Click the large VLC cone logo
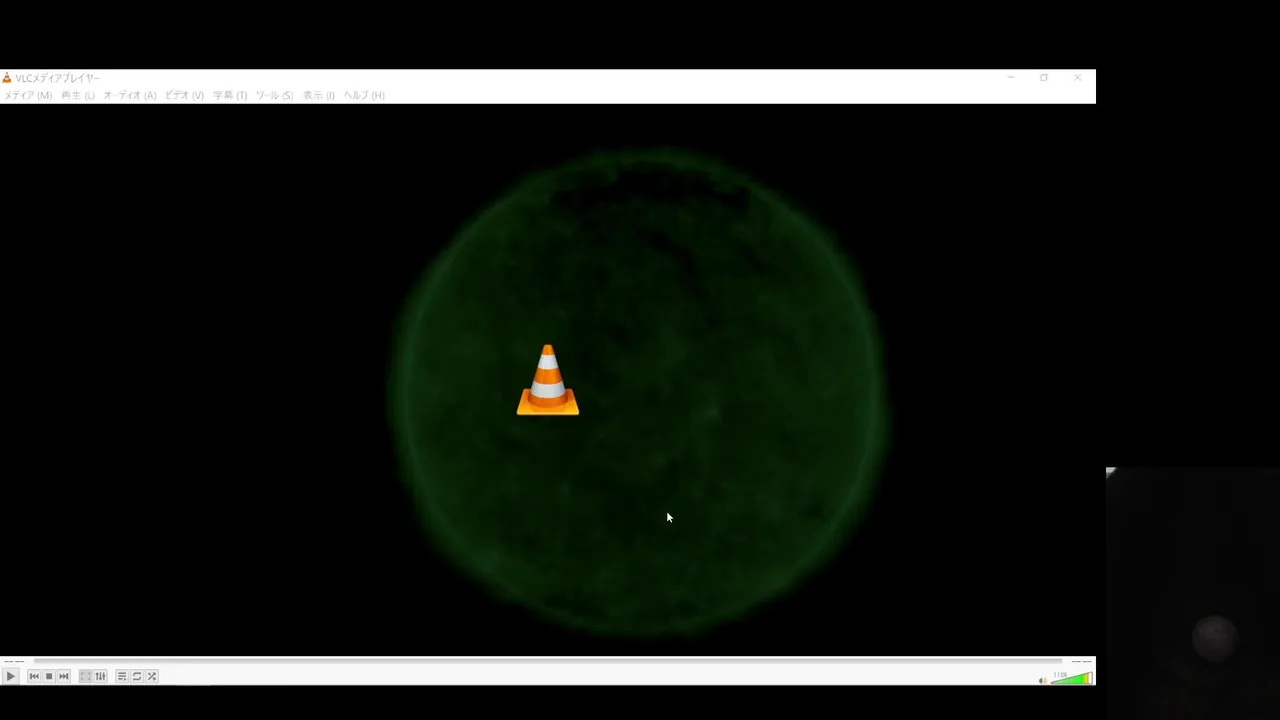The image size is (1280, 720). [x=548, y=380]
